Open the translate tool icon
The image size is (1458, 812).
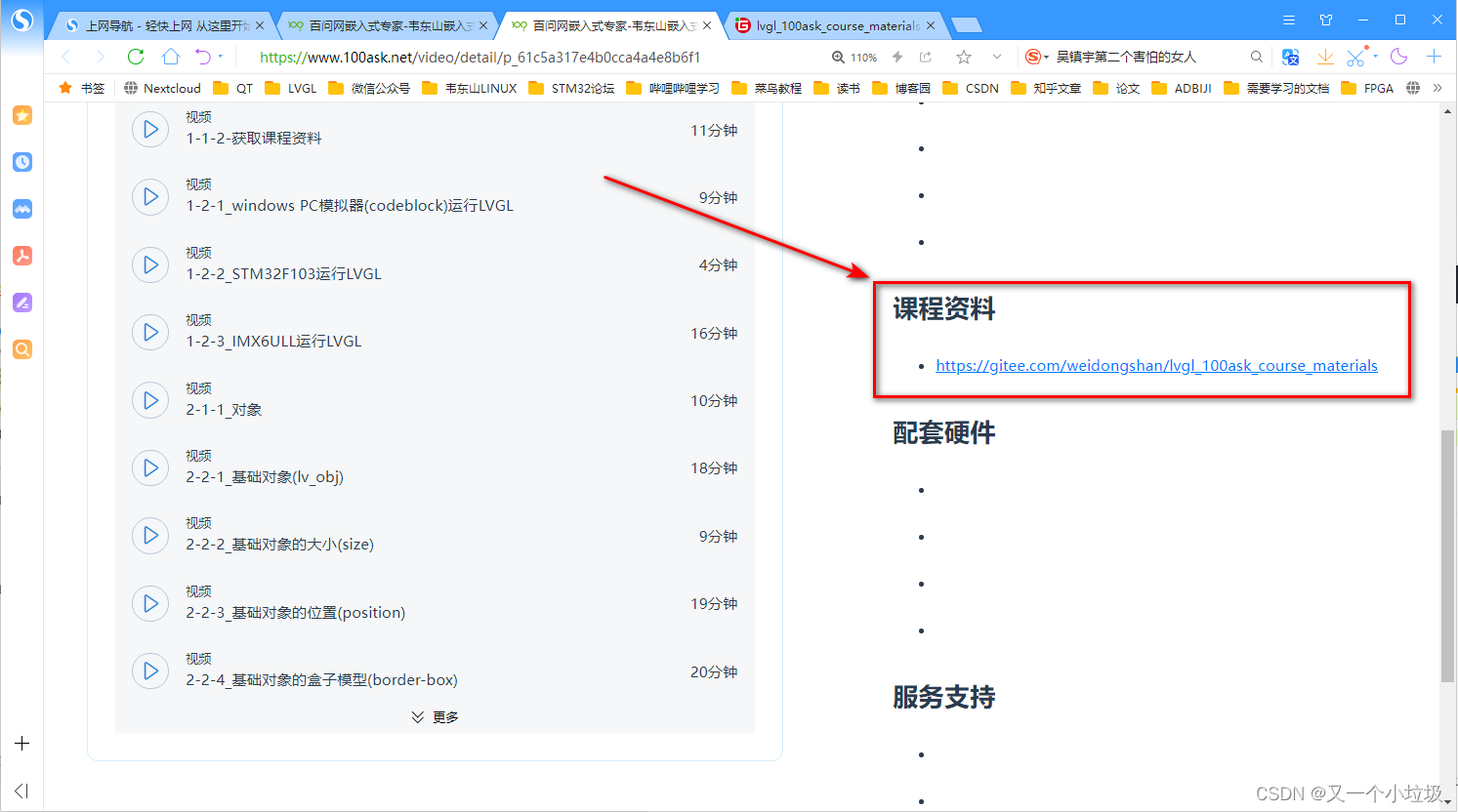tap(1291, 57)
